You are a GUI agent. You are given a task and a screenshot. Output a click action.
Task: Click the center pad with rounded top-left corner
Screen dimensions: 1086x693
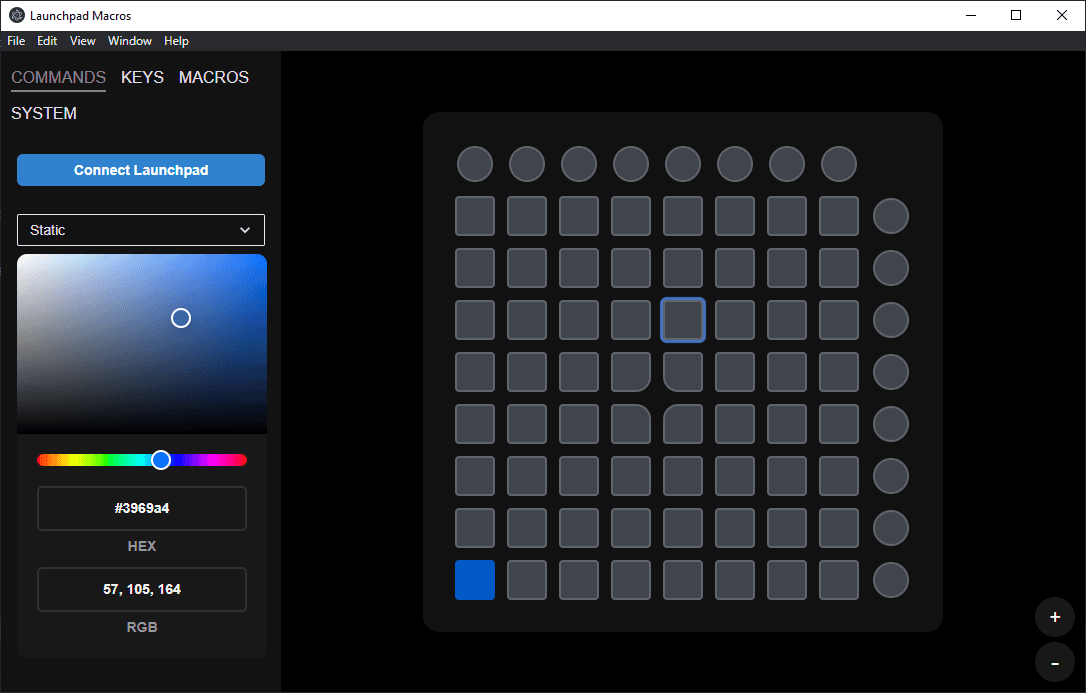[683, 424]
